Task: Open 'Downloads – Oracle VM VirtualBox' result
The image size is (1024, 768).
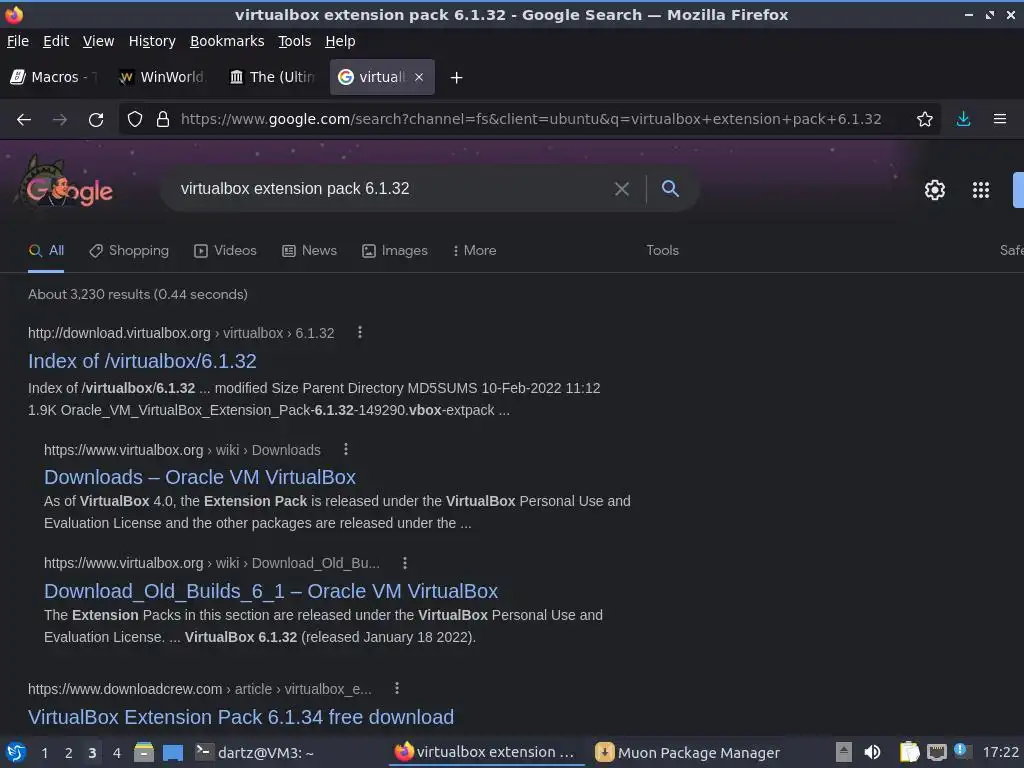Action: pos(200,477)
